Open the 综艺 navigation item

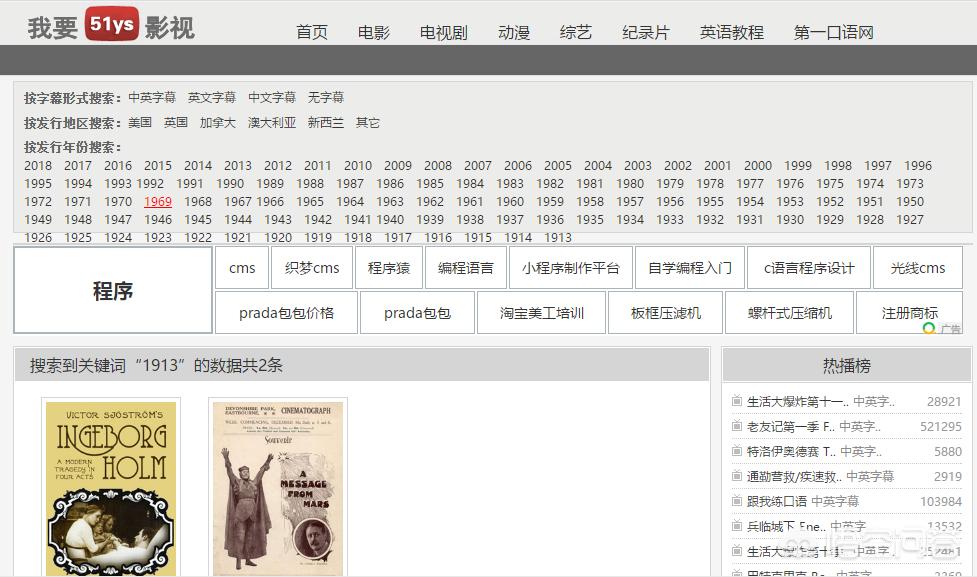[575, 32]
